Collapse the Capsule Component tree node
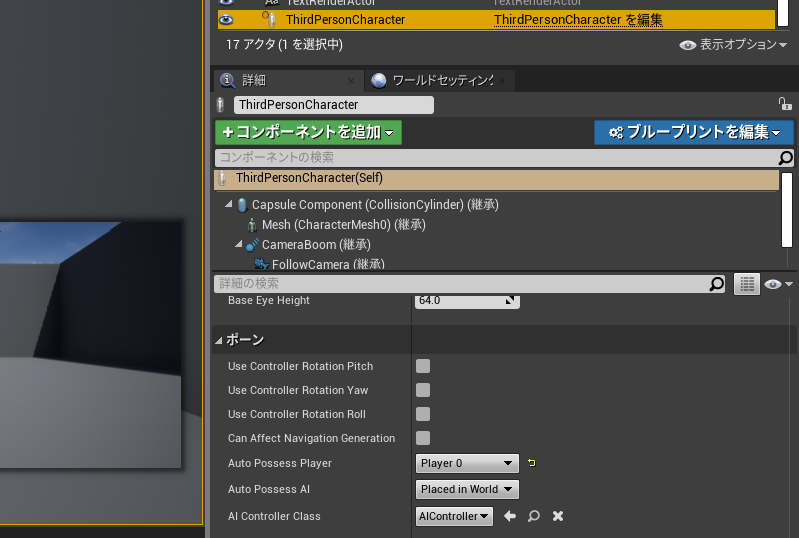 tap(229, 204)
